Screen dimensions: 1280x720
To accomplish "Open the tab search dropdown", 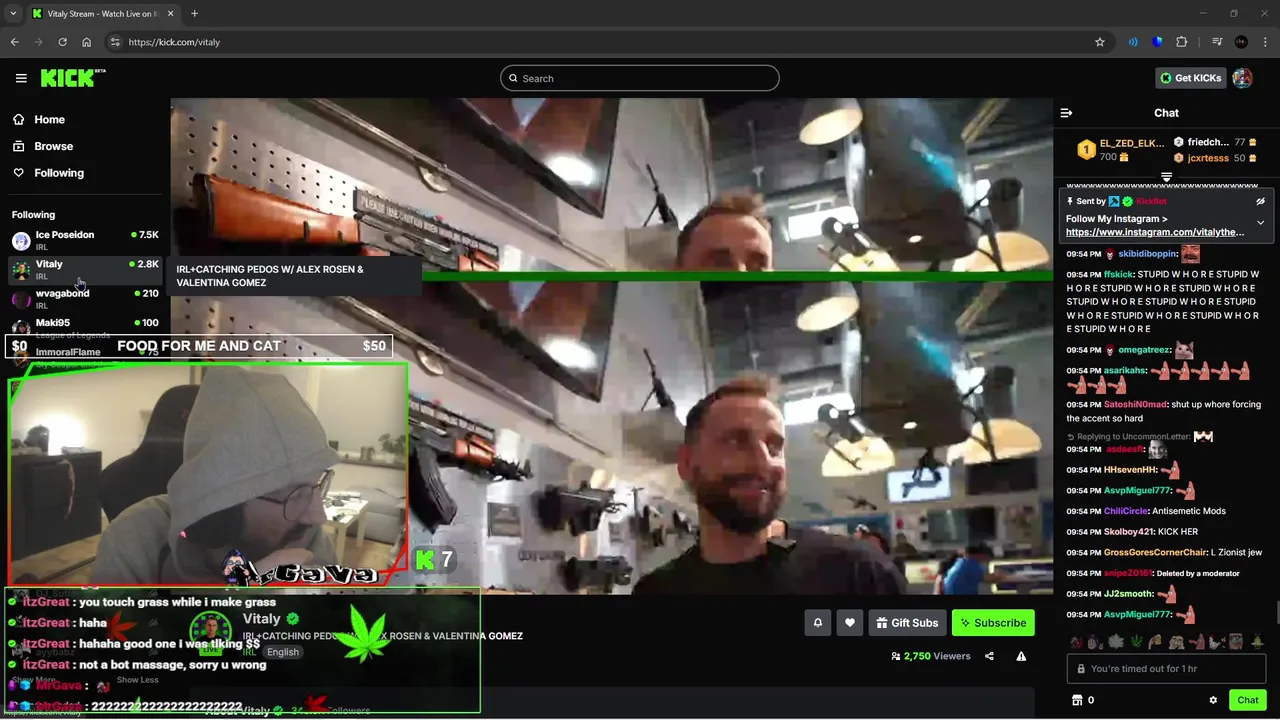I will tap(13, 14).
